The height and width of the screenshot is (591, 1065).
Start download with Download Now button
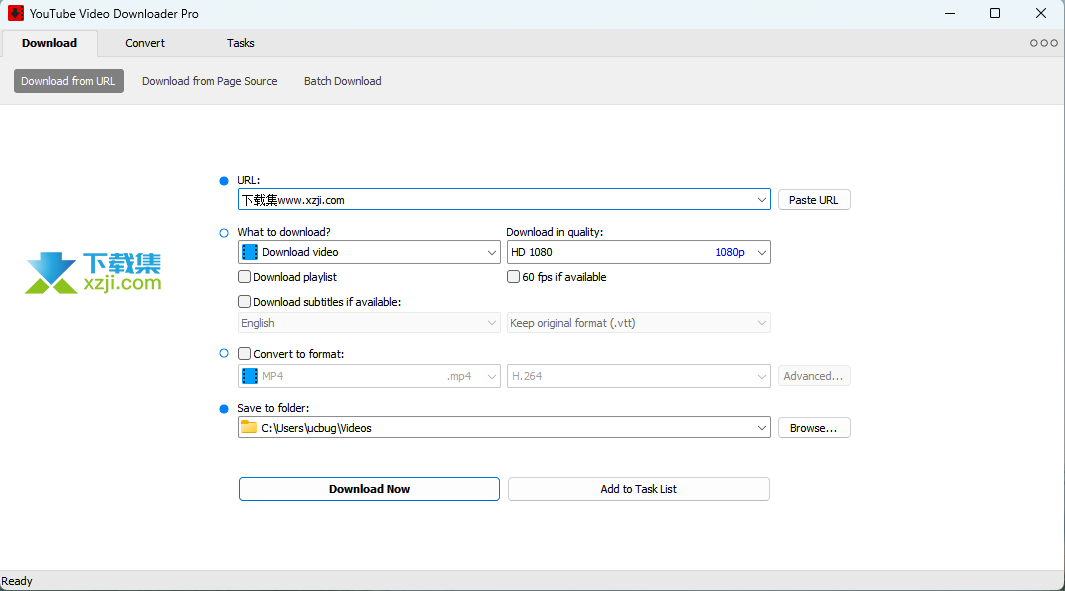369,489
